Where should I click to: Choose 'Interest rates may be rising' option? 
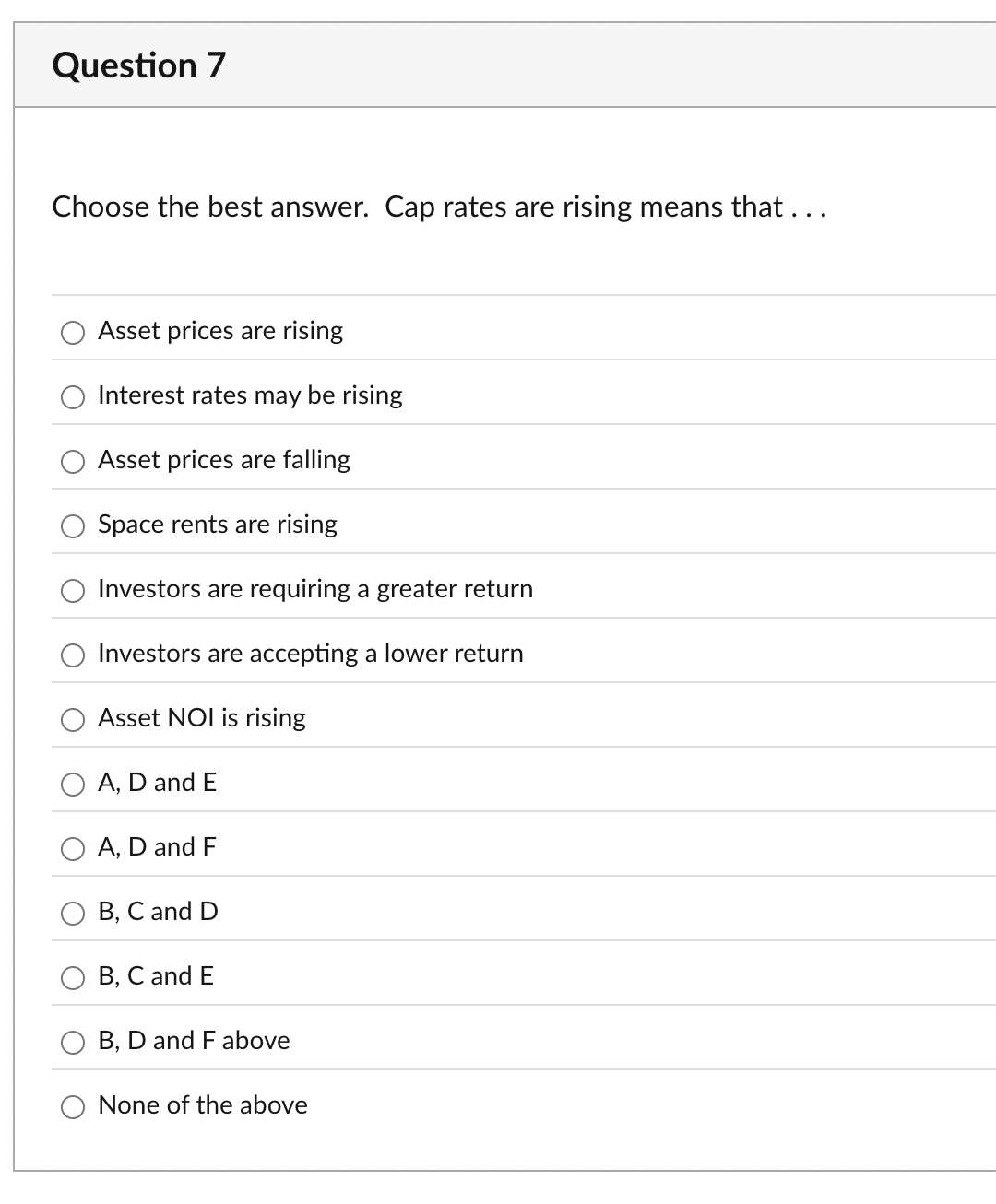pyautogui.click(x=74, y=397)
